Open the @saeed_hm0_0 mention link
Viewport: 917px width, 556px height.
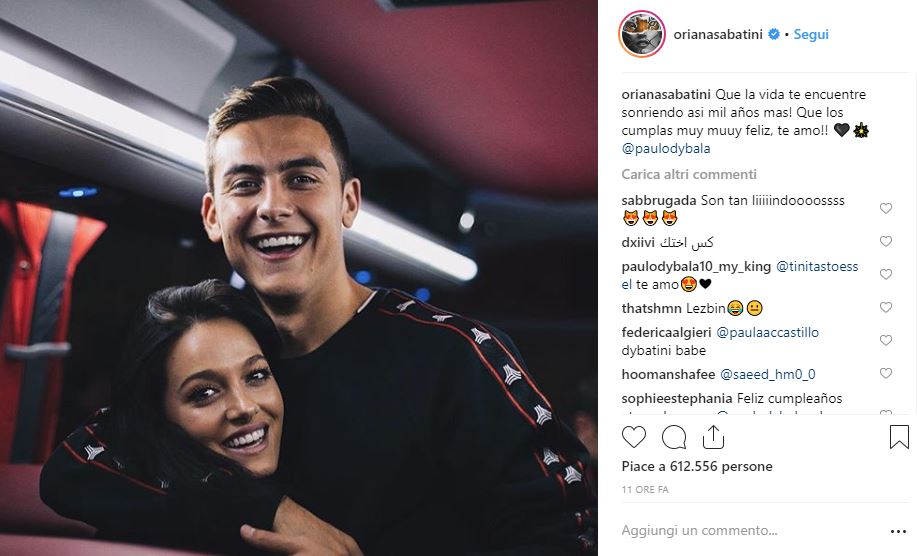tap(768, 374)
